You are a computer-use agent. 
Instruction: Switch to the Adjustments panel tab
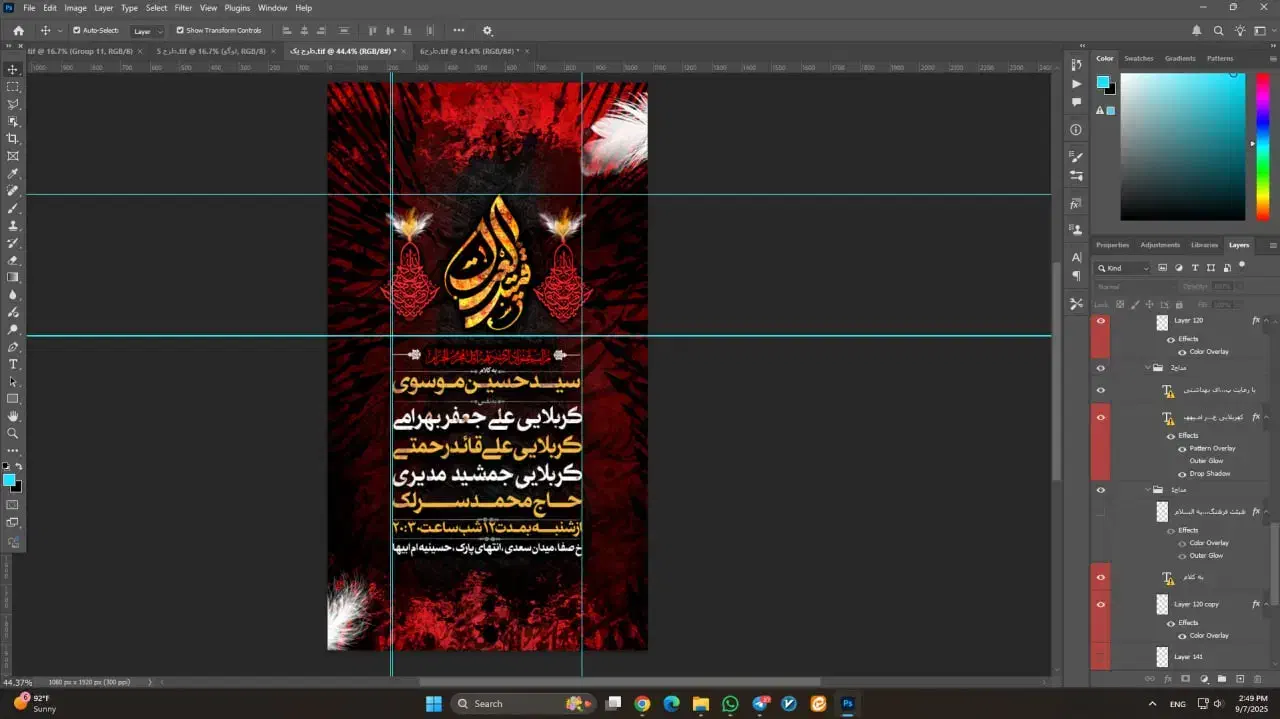point(1160,245)
